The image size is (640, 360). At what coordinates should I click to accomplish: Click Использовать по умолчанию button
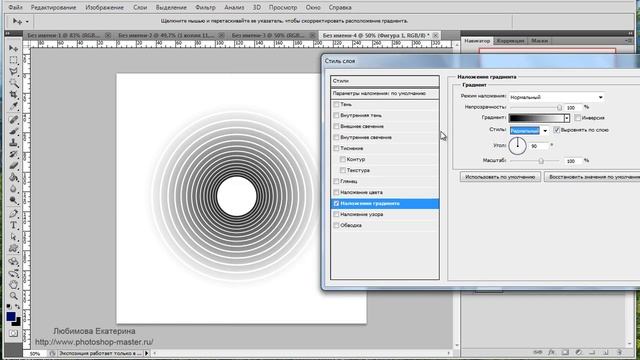(x=500, y=177)
